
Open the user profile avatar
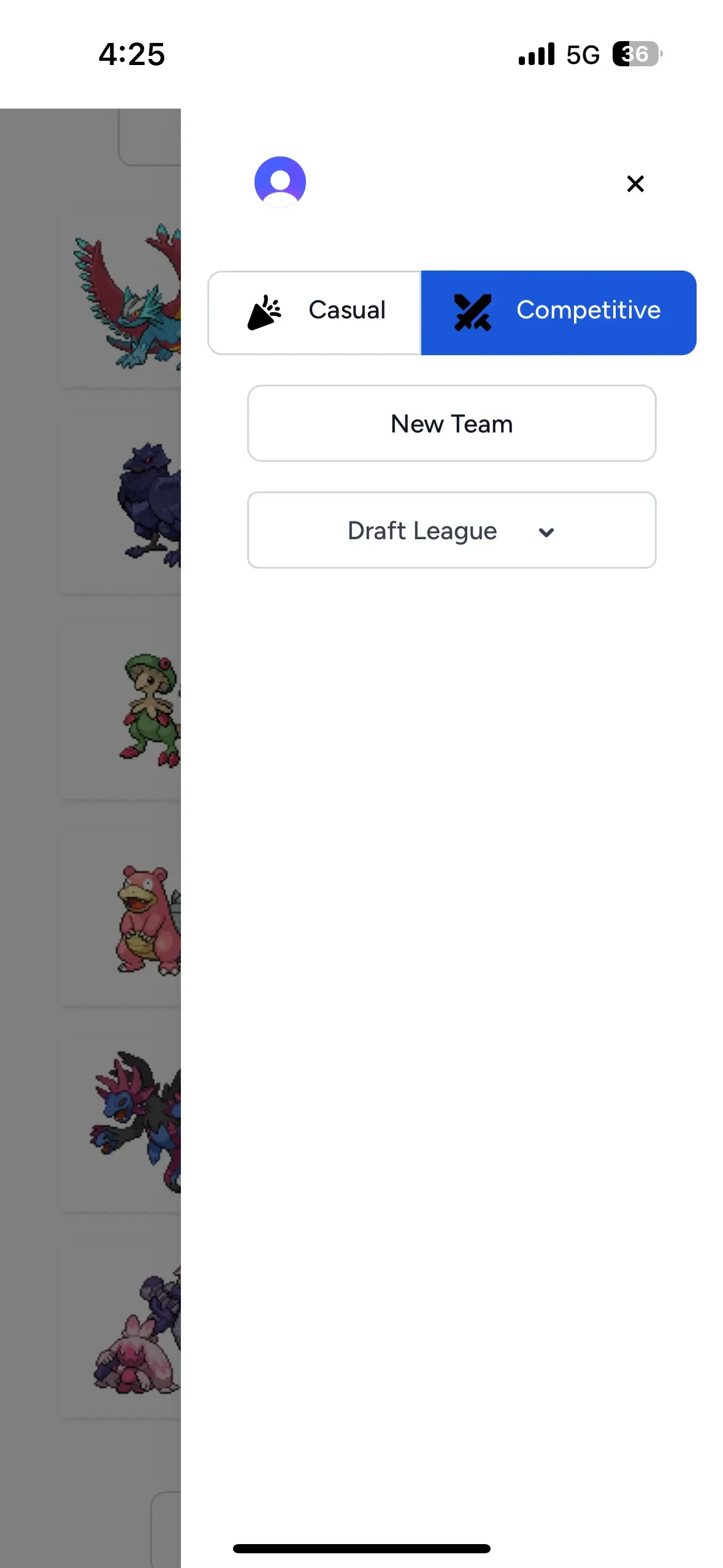point(280,182)
